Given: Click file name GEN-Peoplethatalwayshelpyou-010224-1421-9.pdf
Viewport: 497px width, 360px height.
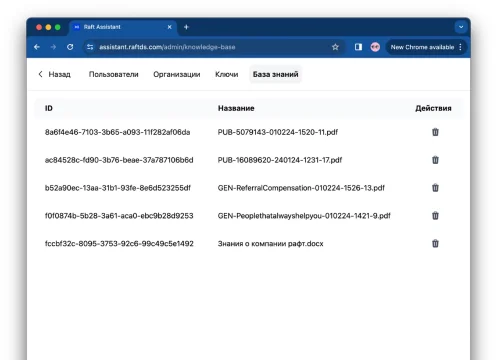Looking at the screenshot, I should coord(304,216).
